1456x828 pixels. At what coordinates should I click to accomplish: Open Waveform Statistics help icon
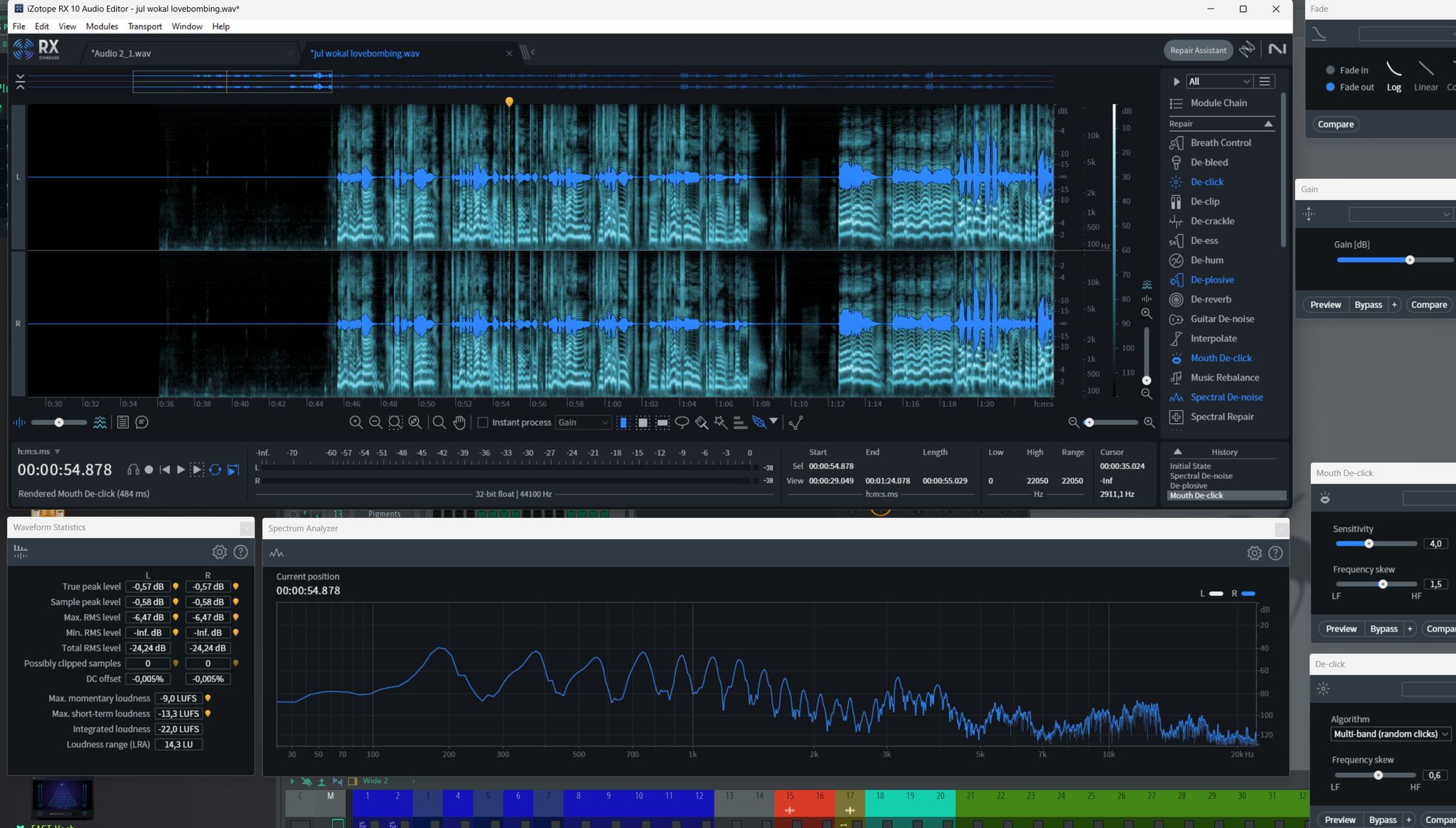[241, 552]
